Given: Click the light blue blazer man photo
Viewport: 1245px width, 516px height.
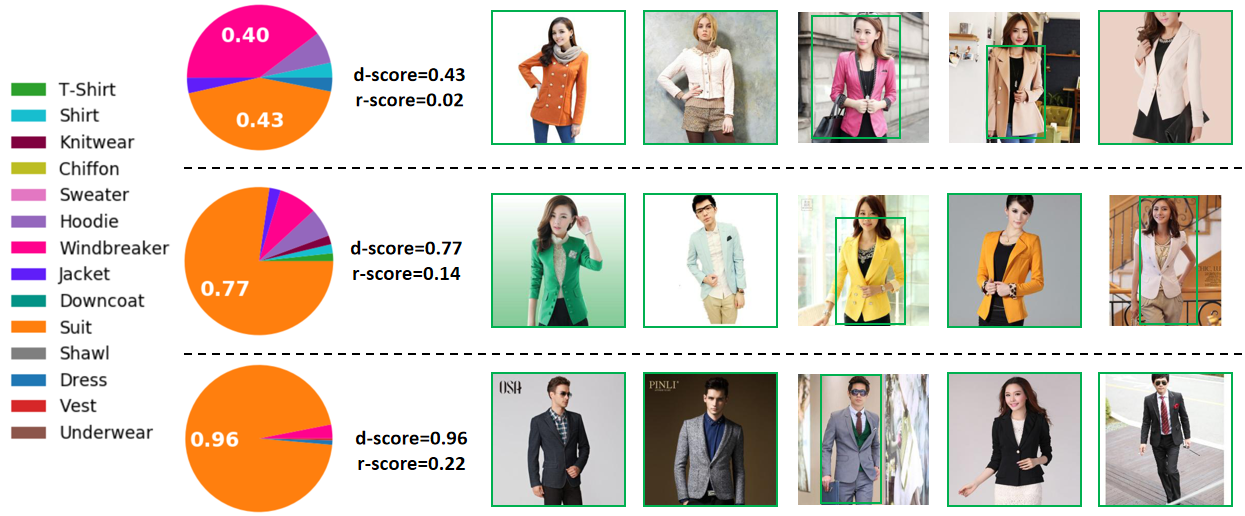Looking at the screenshot, I should click(710, 260).
